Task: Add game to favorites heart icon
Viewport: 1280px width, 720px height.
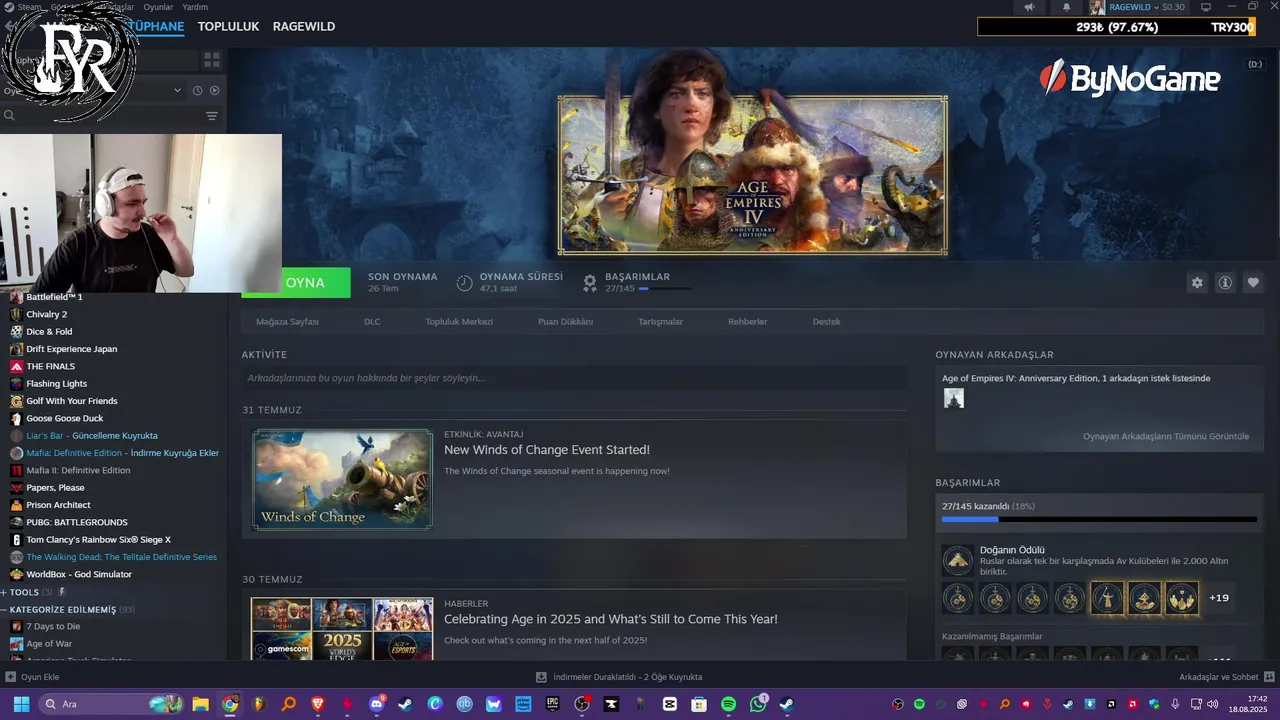Action: [x=1253, y=283]
